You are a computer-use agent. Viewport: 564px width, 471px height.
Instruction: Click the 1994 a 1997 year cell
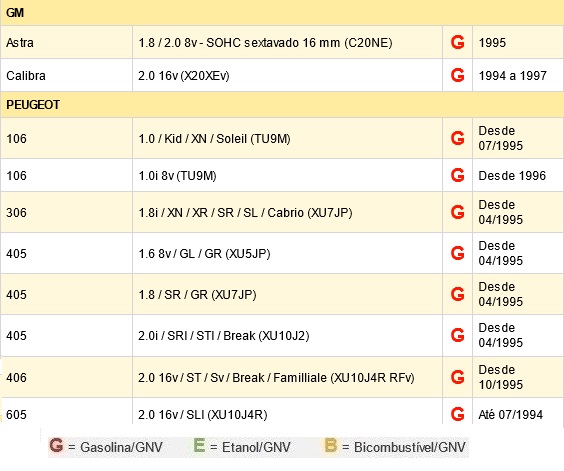(x=518, y=76)
